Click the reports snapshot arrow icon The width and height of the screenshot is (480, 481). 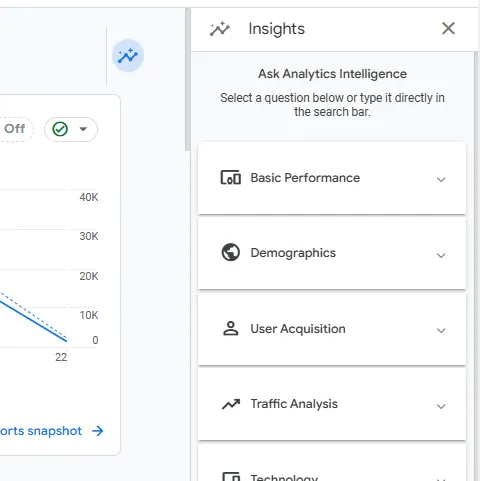[x=98, y=431]
